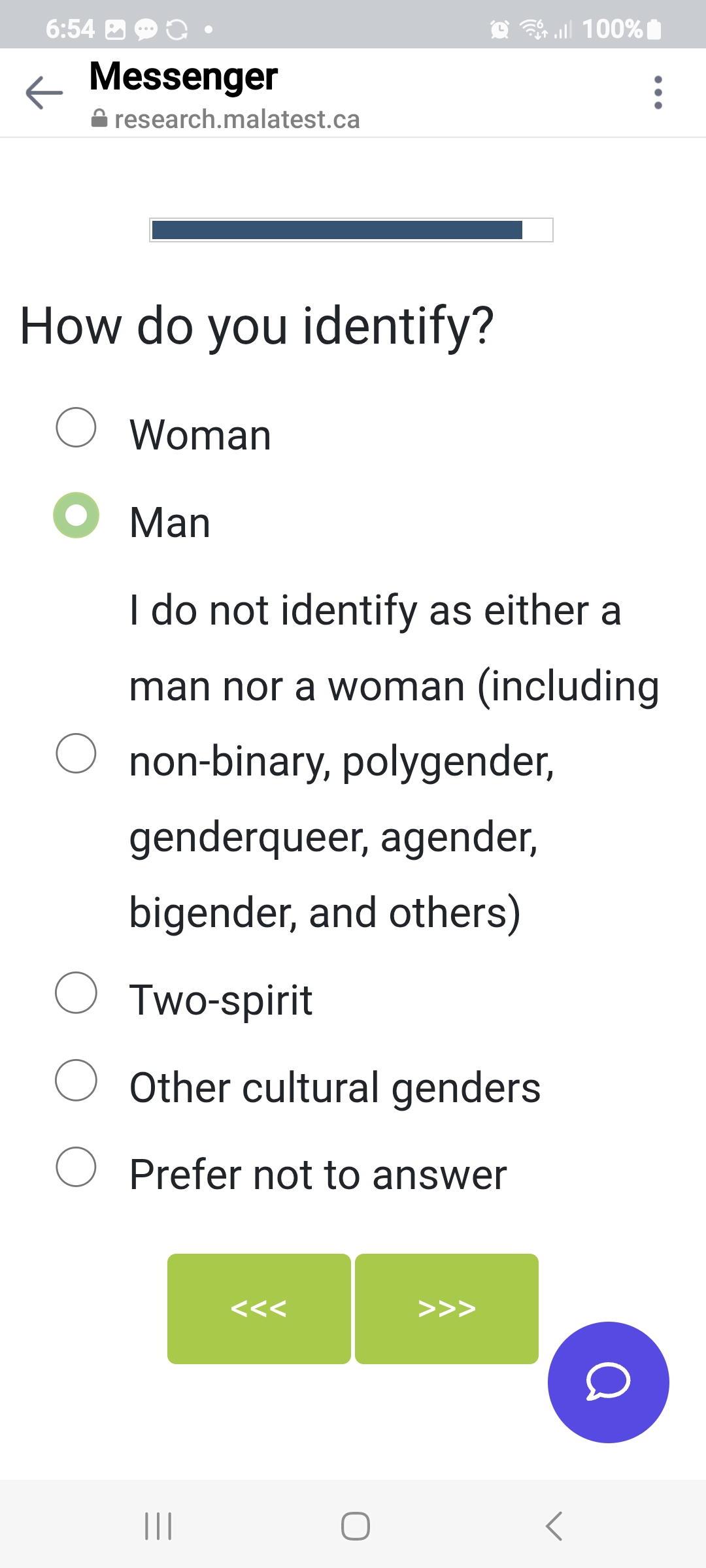The image size is (706, 1568).
Task: Tap the Messenger page title
Action: 184,76
